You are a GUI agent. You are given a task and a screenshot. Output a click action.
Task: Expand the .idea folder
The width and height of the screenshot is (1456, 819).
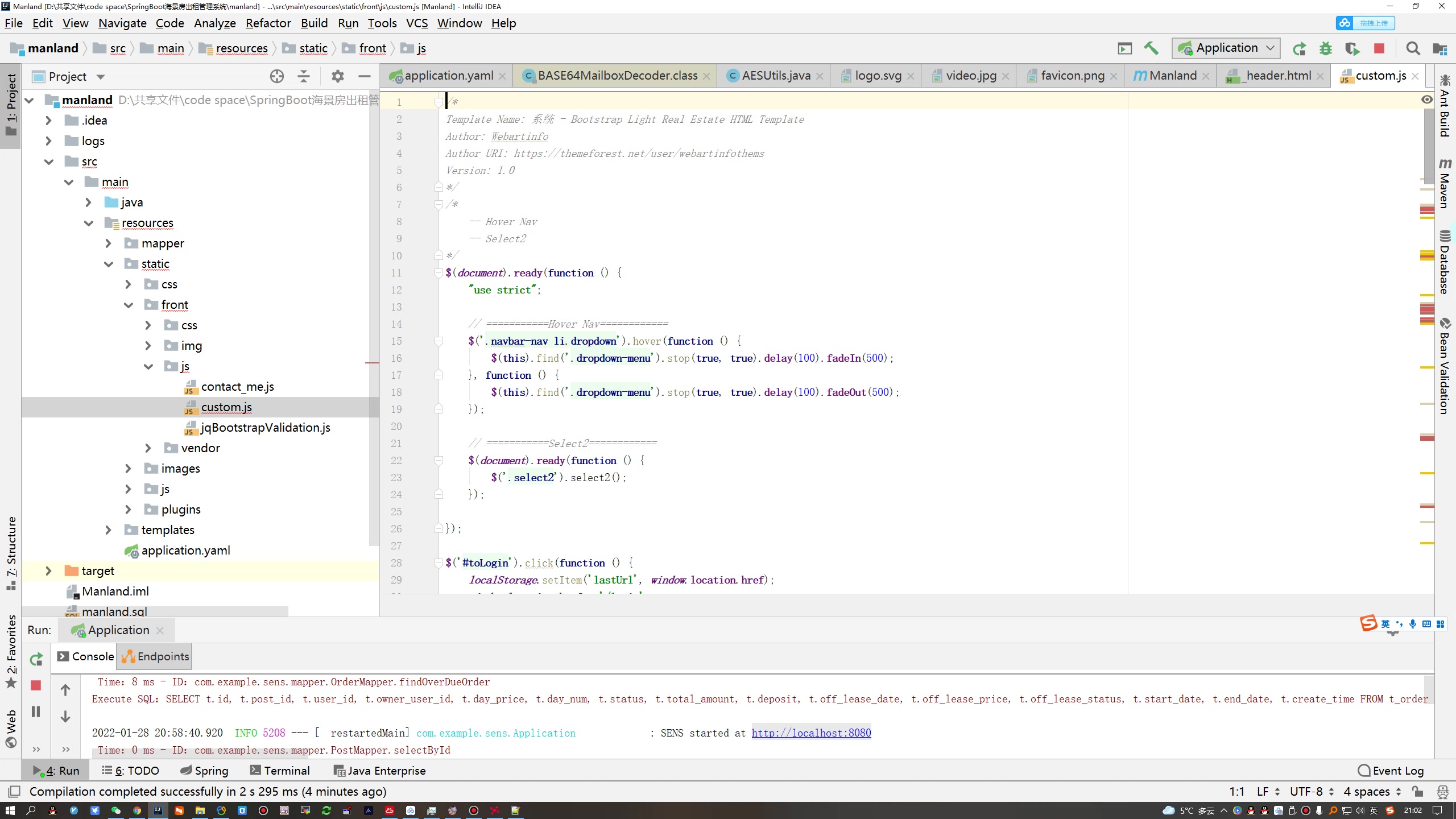pyautogui.click(x=48, y=121)
